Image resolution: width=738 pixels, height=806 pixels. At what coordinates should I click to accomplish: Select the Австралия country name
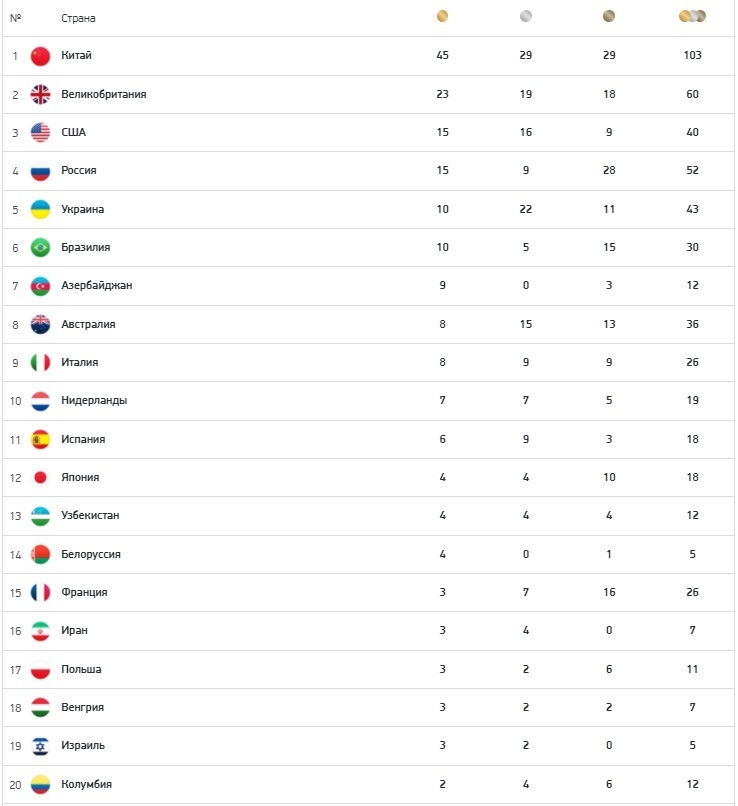pos(88,324)
